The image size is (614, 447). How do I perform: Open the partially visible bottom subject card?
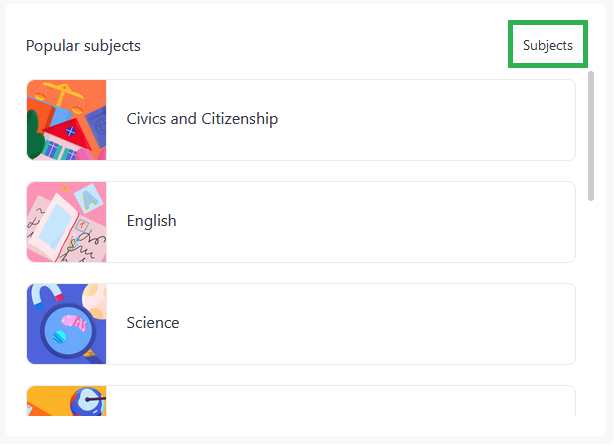[x=301, y=401]
